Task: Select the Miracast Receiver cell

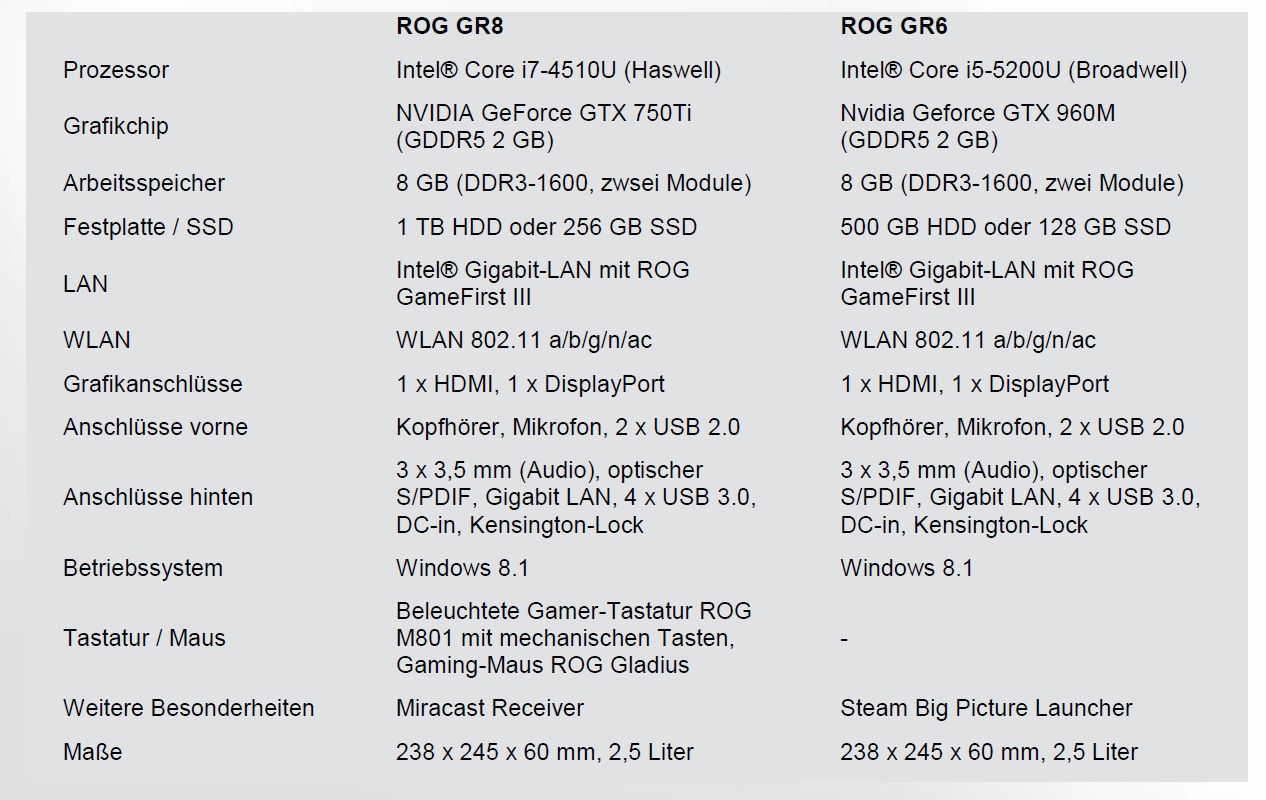Action: click(x=490, y=708)
